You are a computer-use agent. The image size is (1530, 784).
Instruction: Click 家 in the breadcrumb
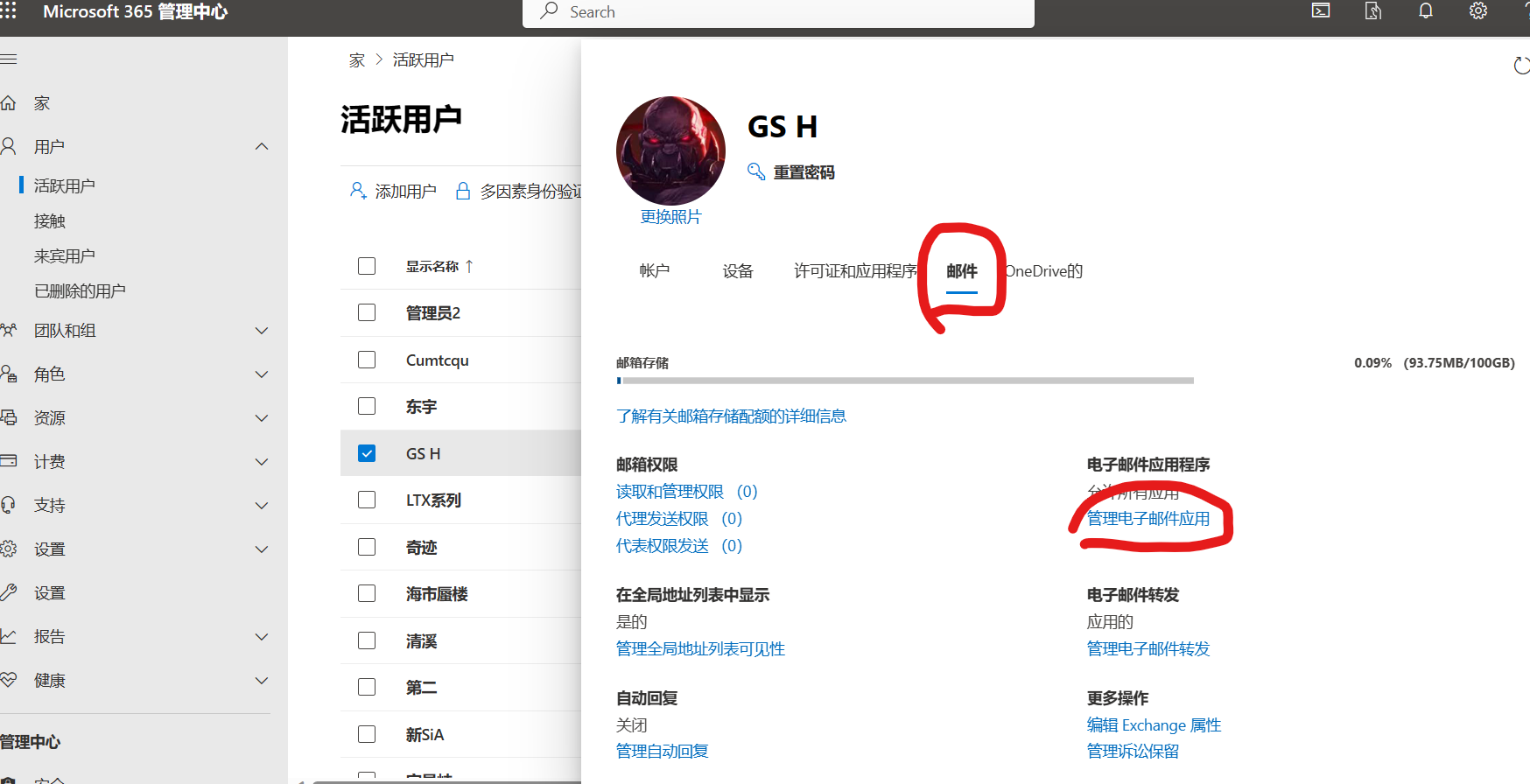point(357,59)
